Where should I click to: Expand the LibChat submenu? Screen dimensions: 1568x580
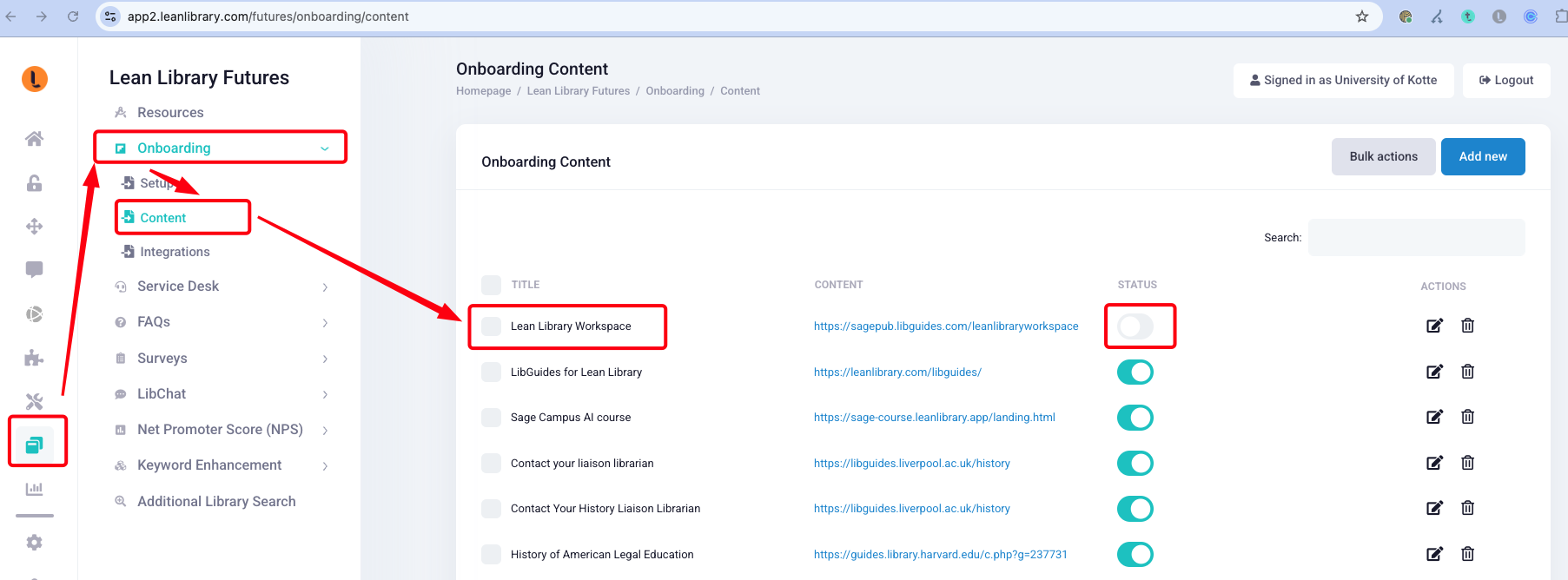click(x=325, y=394)
